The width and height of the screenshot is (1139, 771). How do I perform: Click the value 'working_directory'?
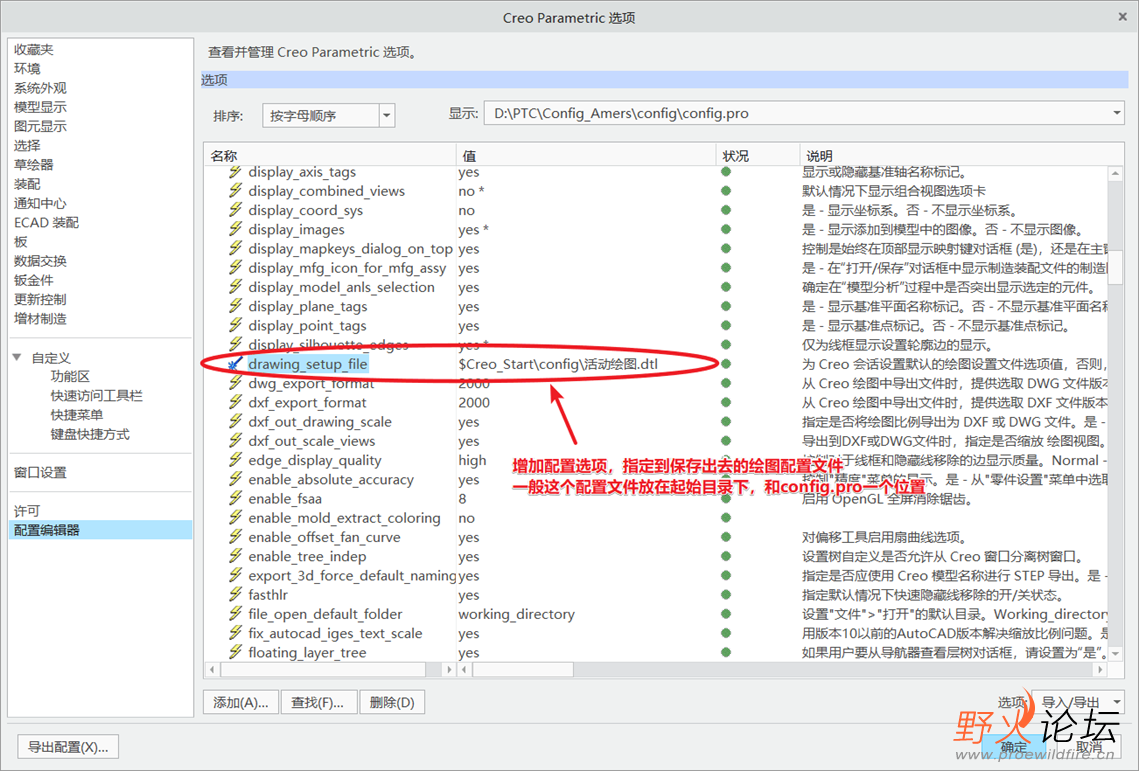pyautogui.click(x=516, y=614)
